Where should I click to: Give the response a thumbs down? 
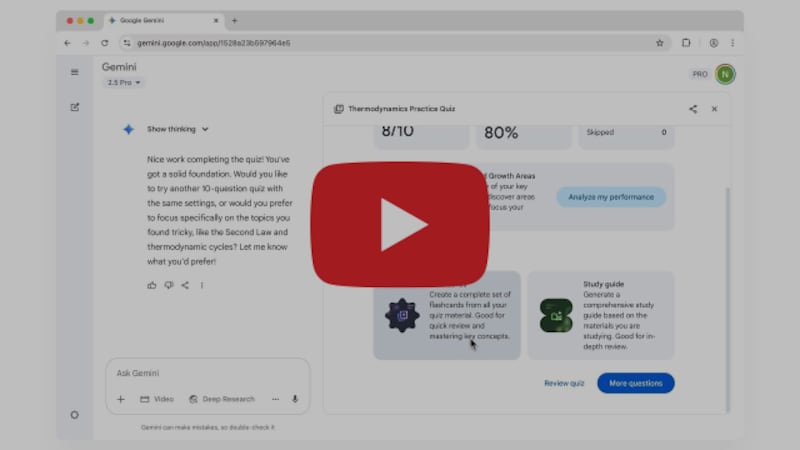169,285
